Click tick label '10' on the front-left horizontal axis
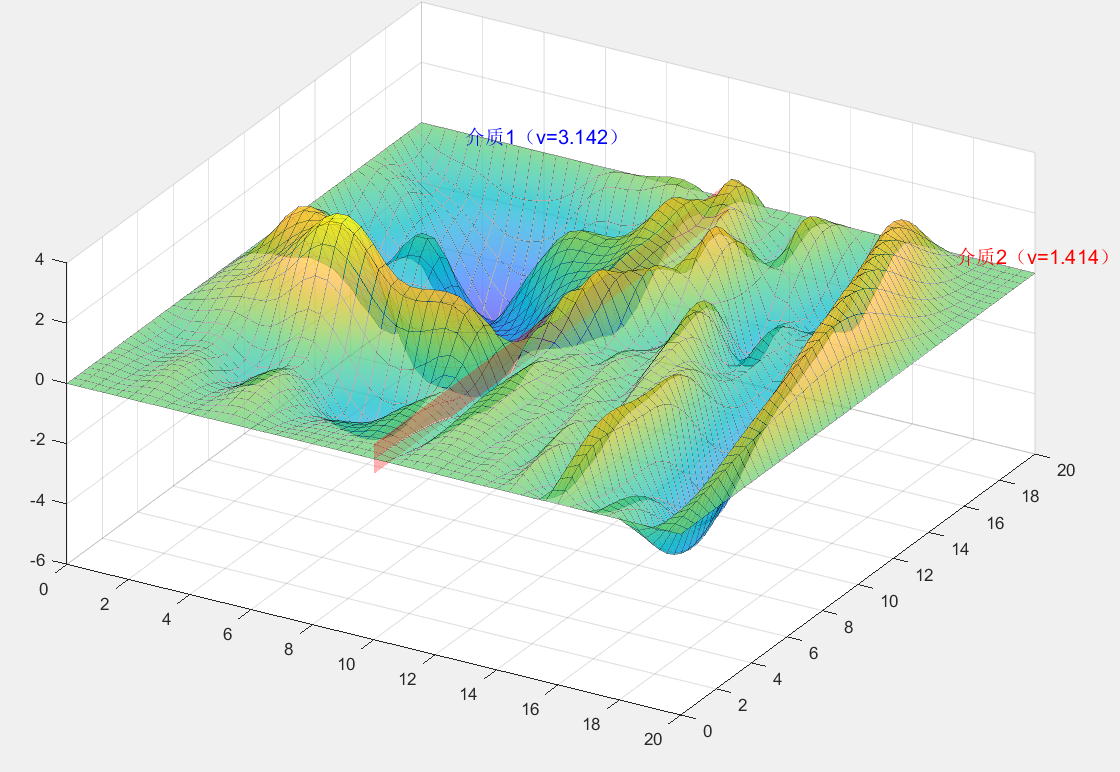The image size is (1120, 772). [x=346, y=664]
